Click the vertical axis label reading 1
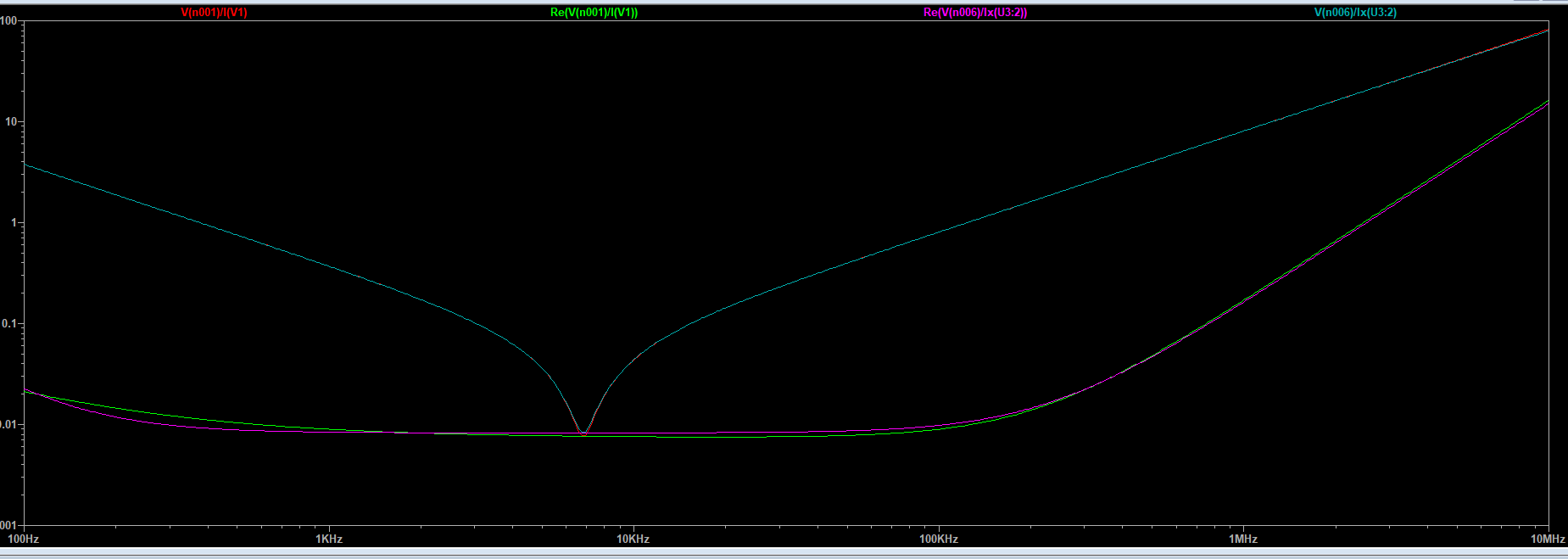Image resolution: width=1568 pixels, height=559 pixels. tap(14, 223)
